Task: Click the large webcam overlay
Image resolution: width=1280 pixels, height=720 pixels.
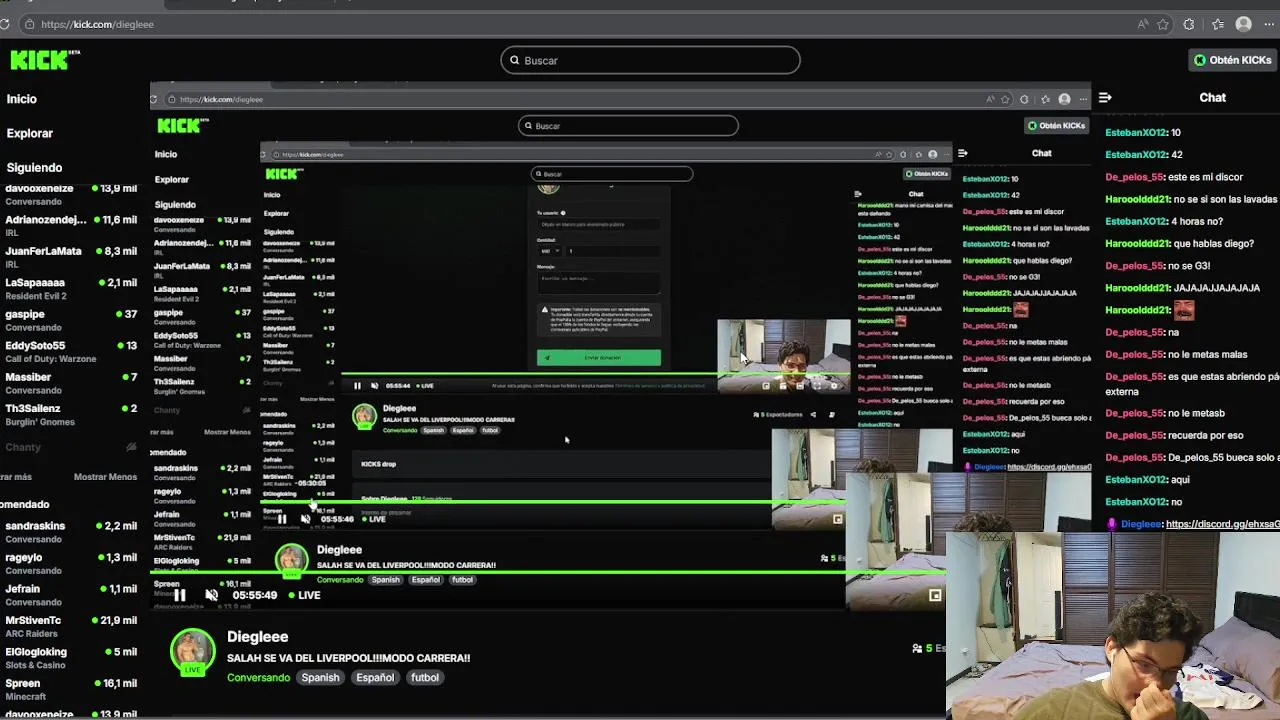Action: coord(1112,625)
